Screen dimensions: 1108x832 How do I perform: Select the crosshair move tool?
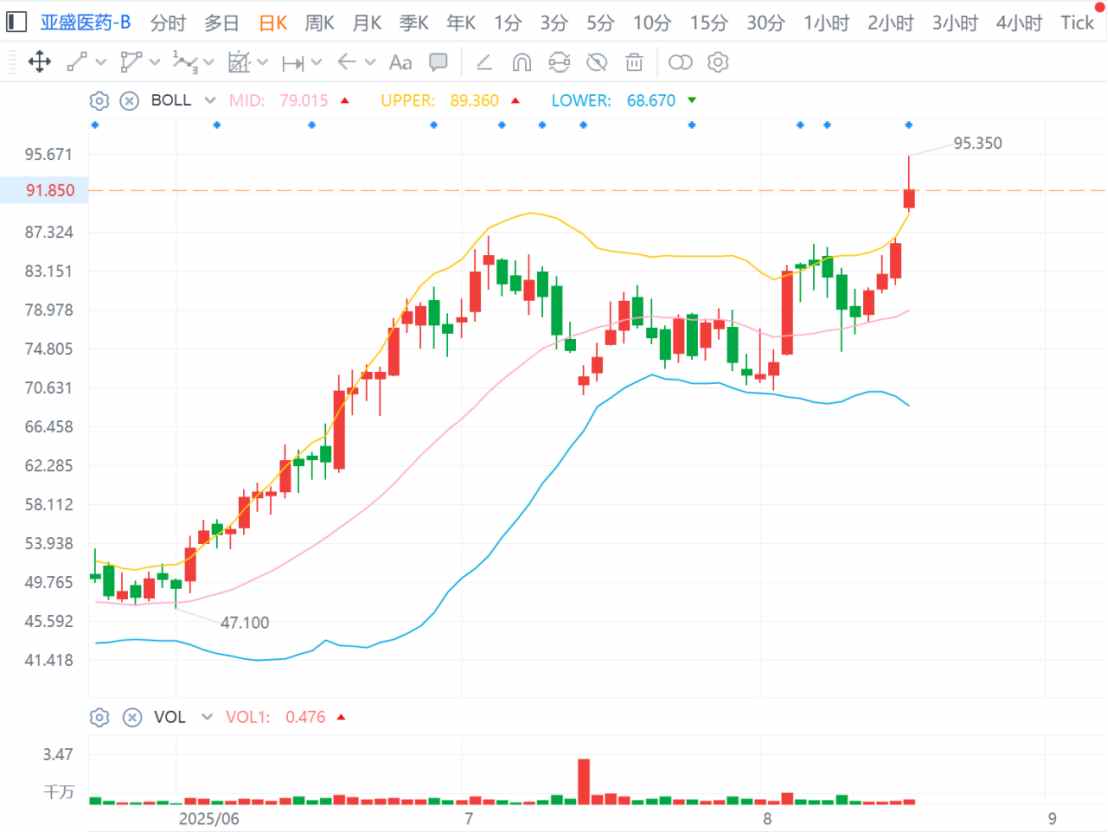40,63
